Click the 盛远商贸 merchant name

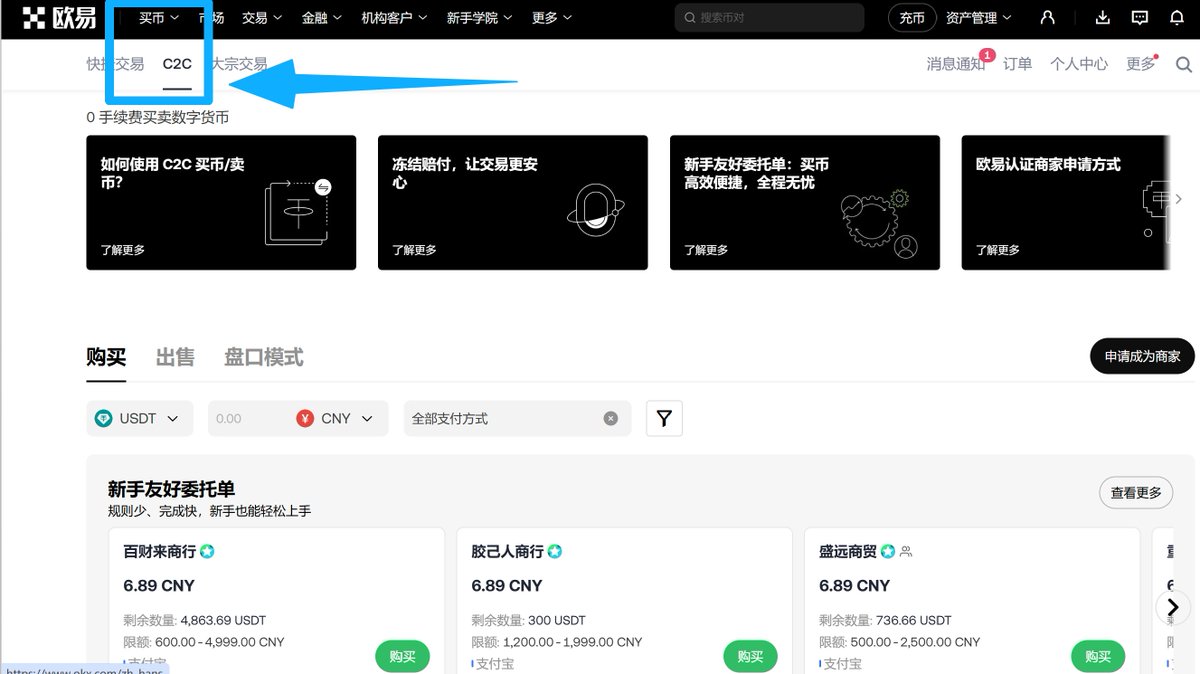pos(848,551)
